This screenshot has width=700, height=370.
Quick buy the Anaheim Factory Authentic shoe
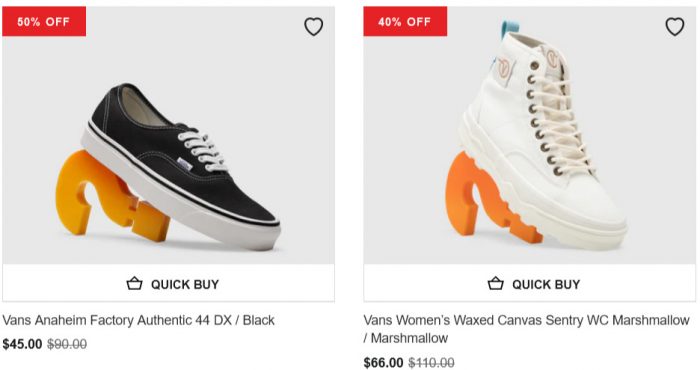click(168, 283)
